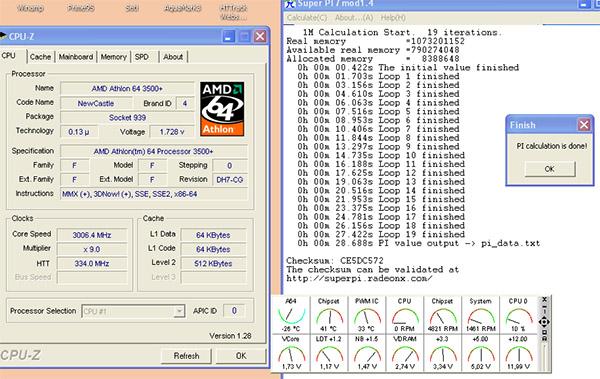Click the Chipset 4821 RPM fan gauge

442,315
